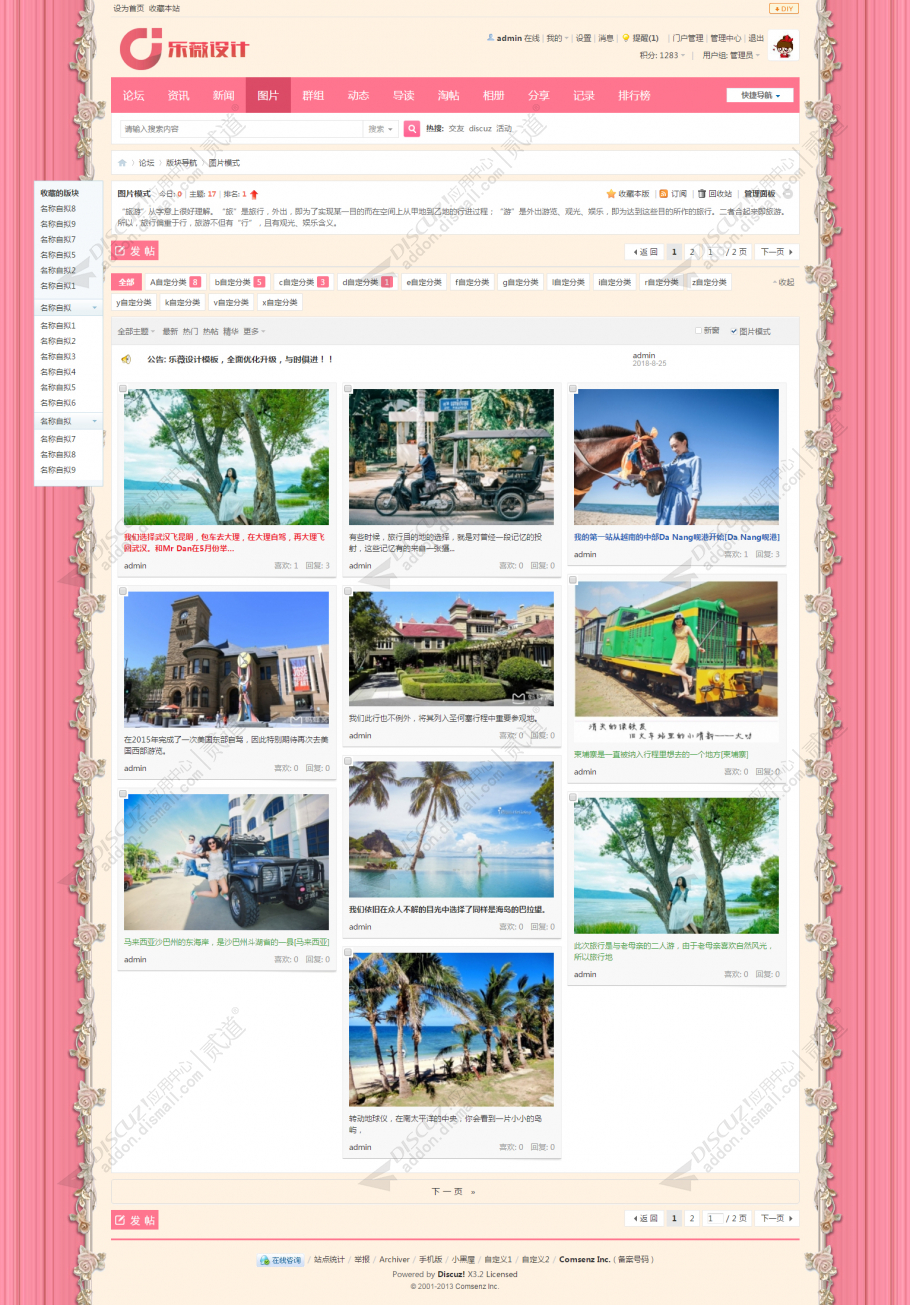910x1305 pixels.
Task: Click the DIY button at top right
Action: point(783,8)
